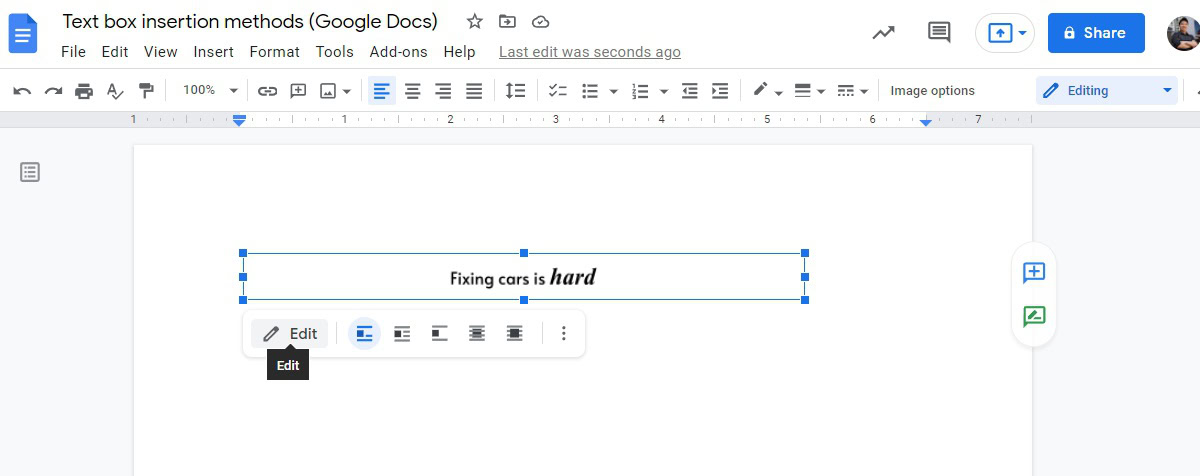Open the line spacing options
The height and width of the screenshot is (476, 1200).
pos(515,91)
